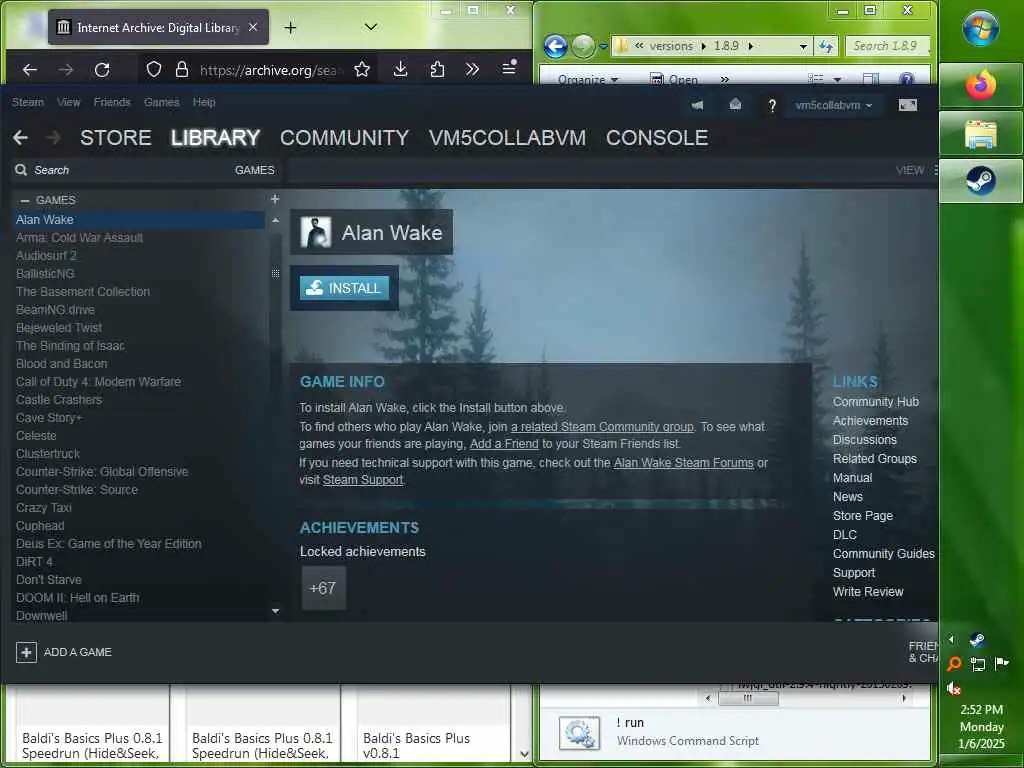This screenshot has height=768, width=1024.
Task: Open the Friends menu in Steam
Action: [x=112, y=102]
